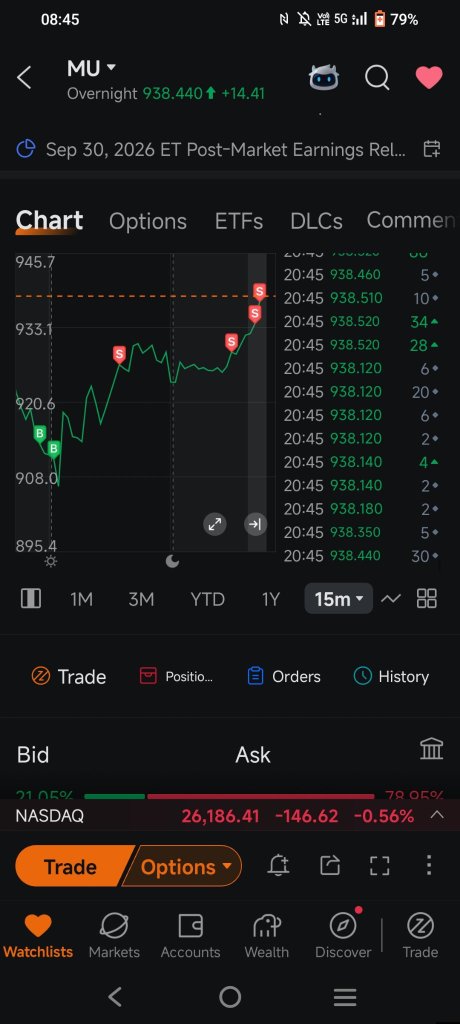Image resolution: width=460 pixels, height=1024 pixels.
Task: Open the 15m interval dropdown
Action: [x=338, y=598]
